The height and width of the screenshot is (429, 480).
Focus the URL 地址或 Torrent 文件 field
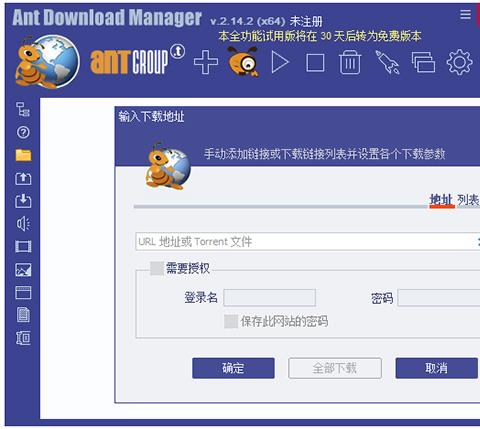(x=307, y=242)
